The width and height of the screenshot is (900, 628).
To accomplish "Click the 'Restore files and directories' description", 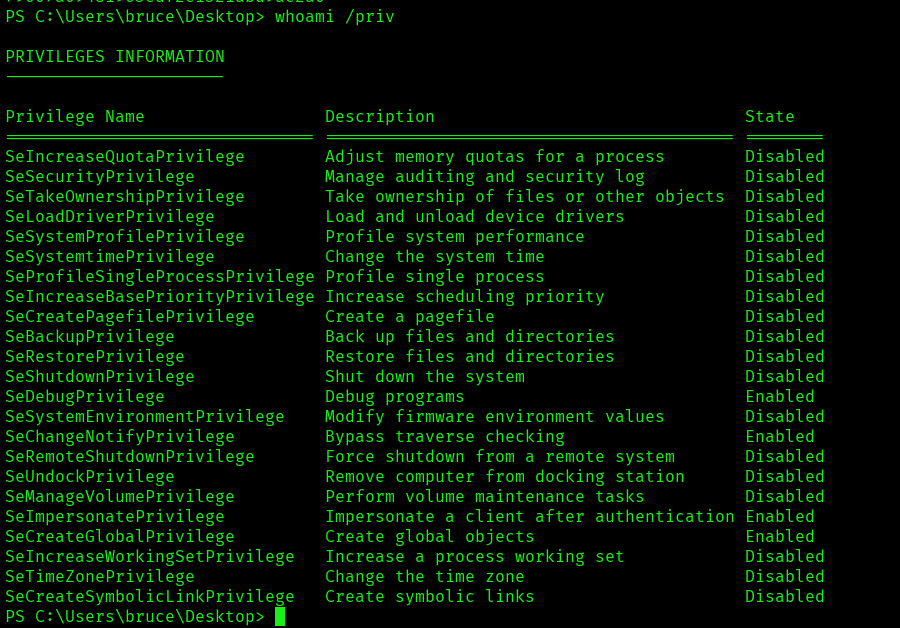I will [x=470, y=357].
